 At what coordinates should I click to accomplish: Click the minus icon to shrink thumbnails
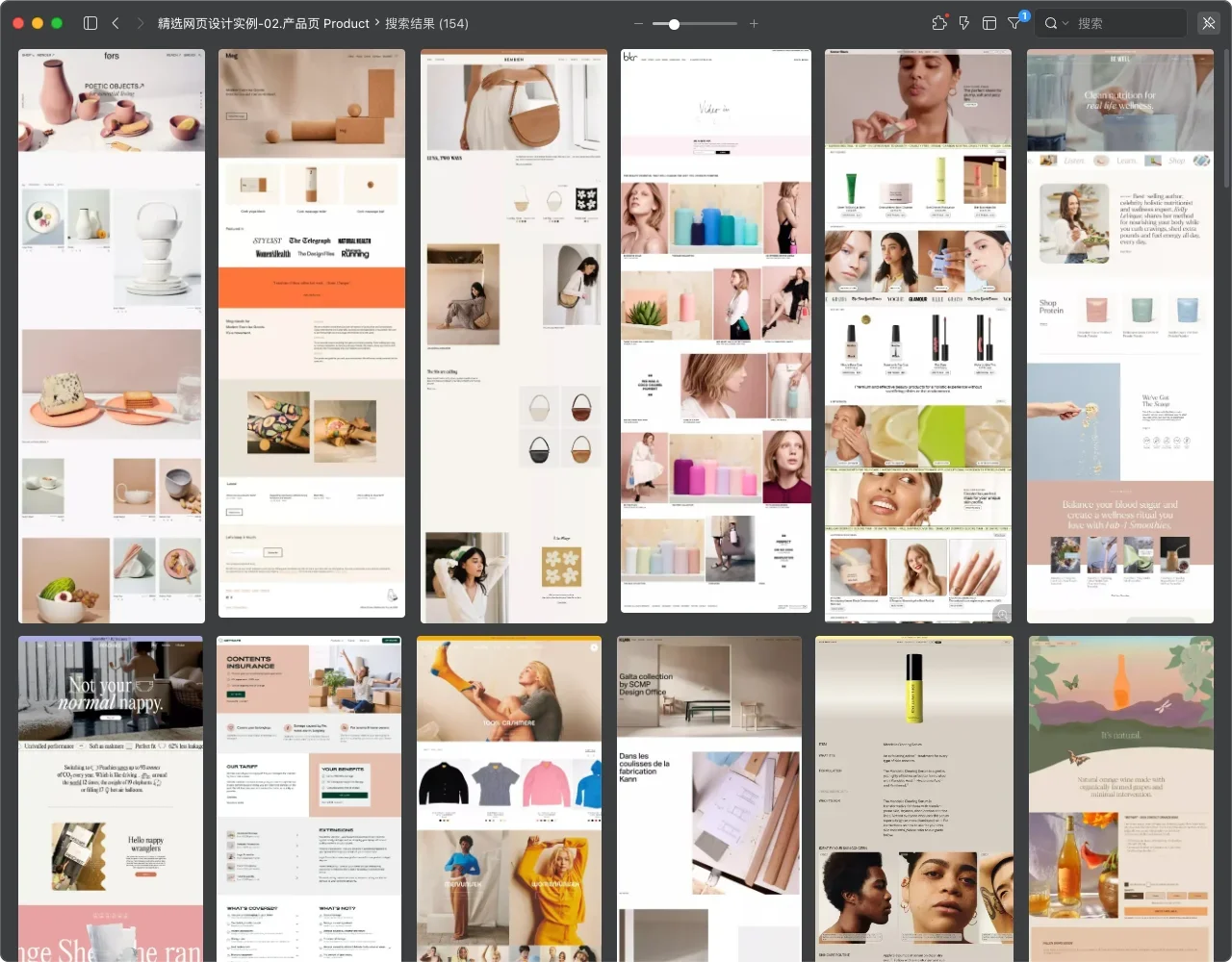[x=638, y=23]
